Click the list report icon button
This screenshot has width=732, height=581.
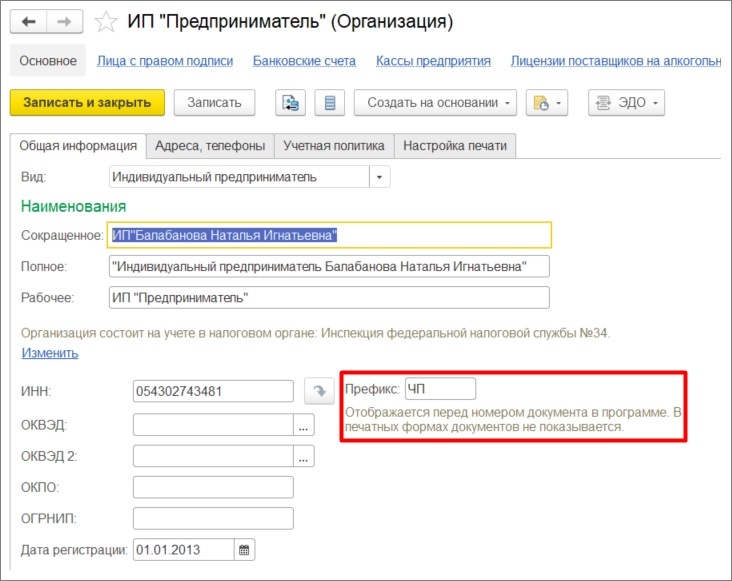(330, 103)
